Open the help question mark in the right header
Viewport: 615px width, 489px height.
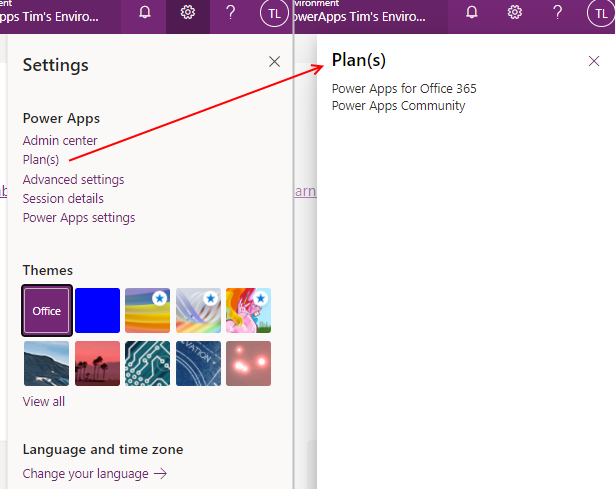(x=557, y=13)
